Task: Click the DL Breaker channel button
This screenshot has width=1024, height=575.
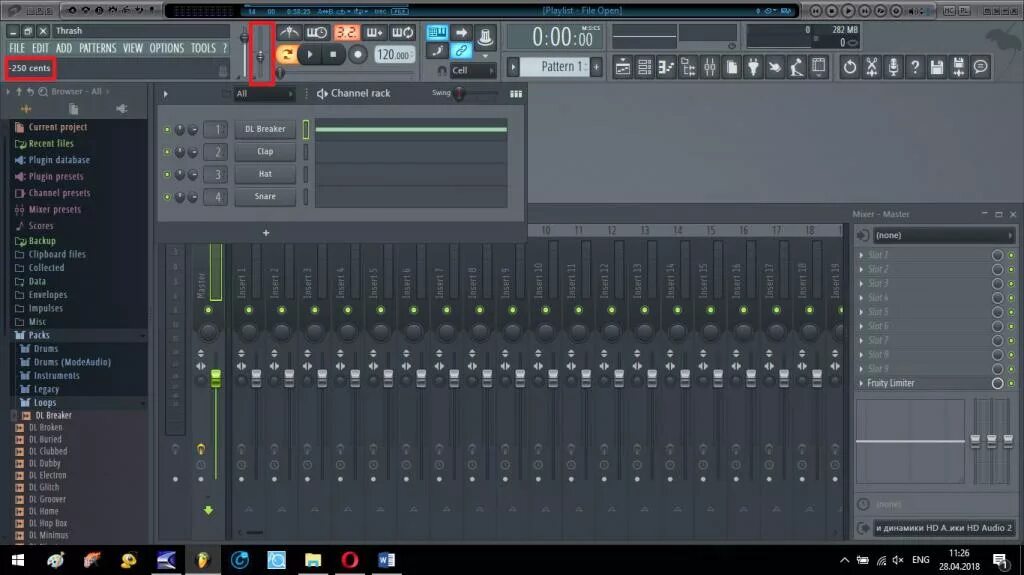Action: pos(265,129)
